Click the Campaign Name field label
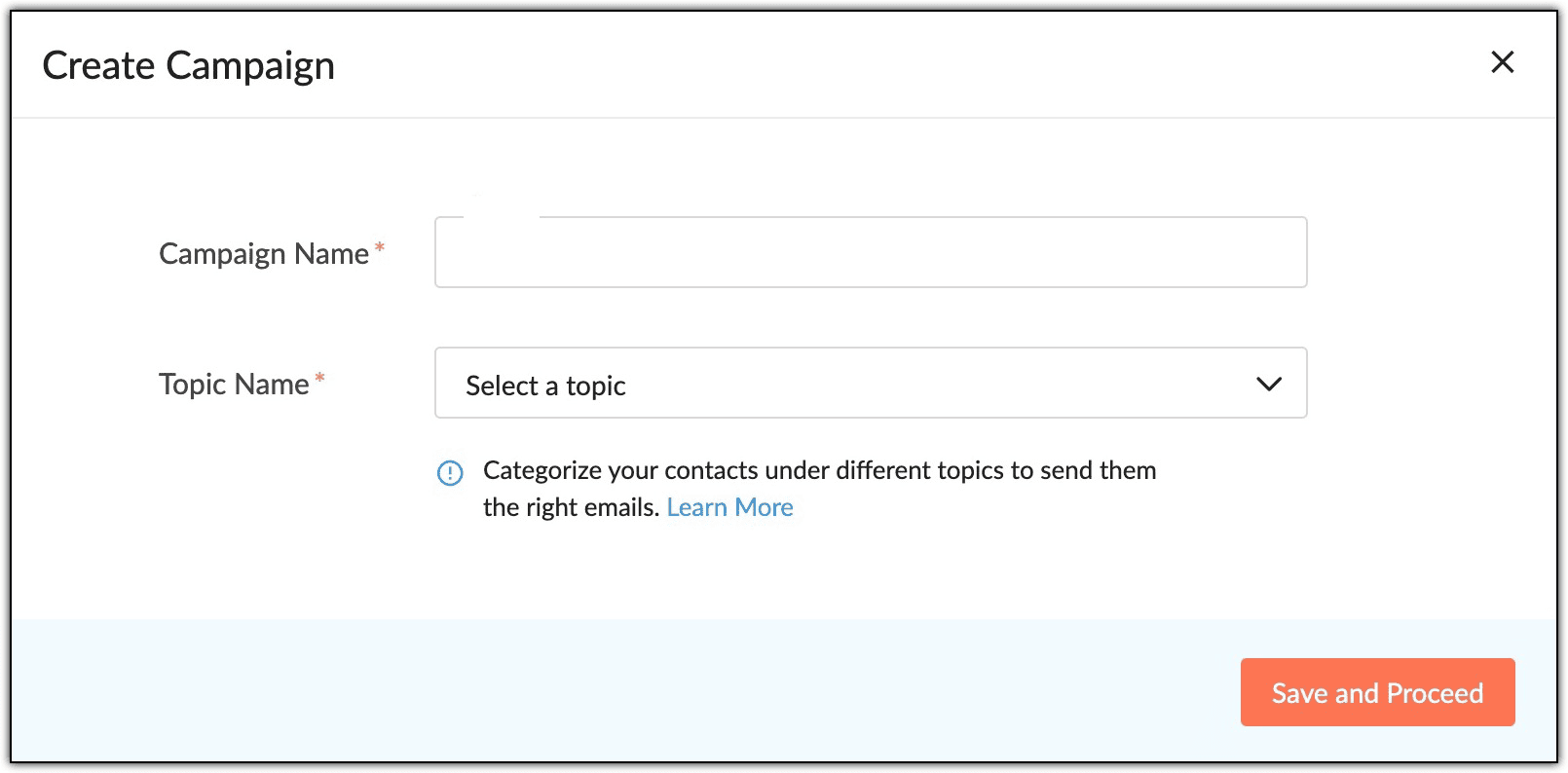The height and width of the screenshot is (773, 1568). click(x=264, y=254)
